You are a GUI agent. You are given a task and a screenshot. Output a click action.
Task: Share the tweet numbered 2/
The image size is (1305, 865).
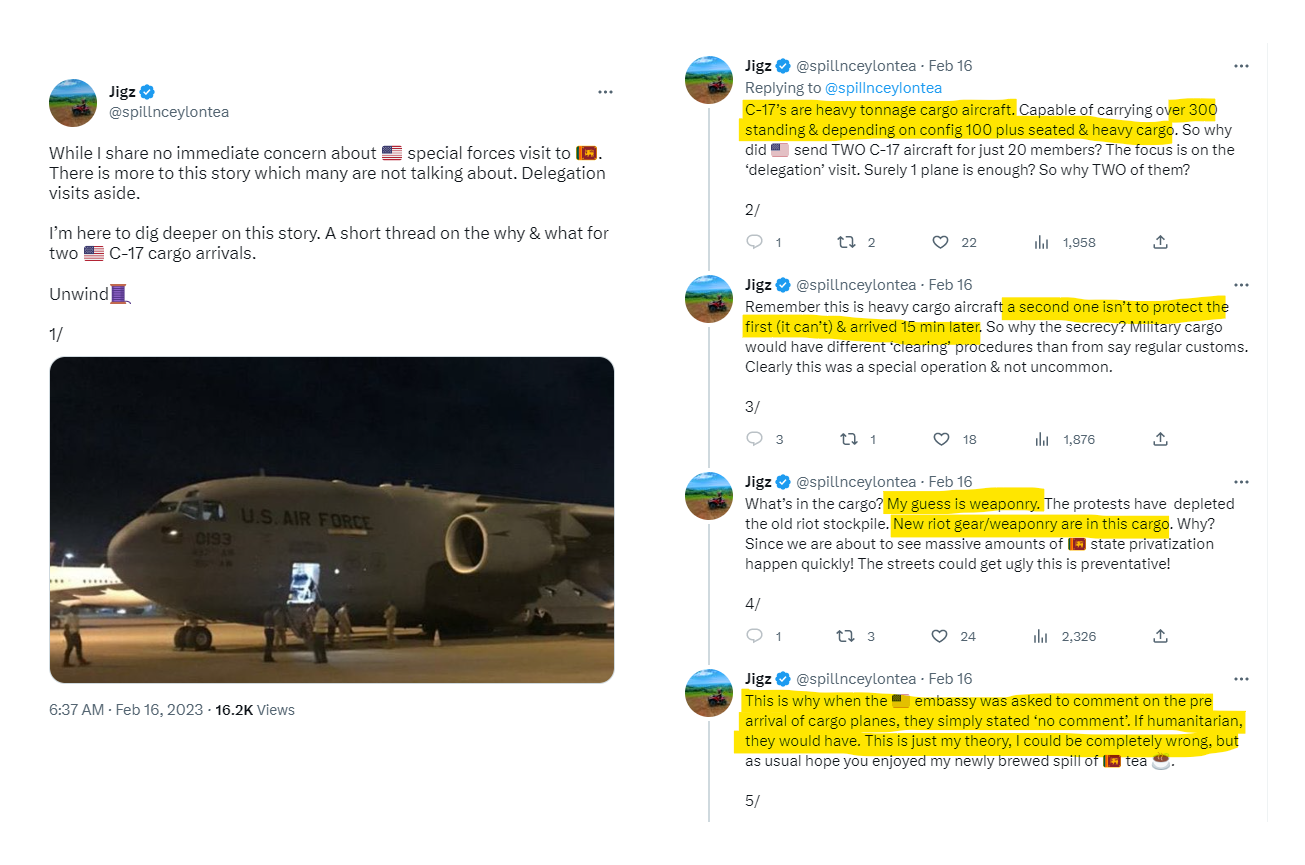1160,242
